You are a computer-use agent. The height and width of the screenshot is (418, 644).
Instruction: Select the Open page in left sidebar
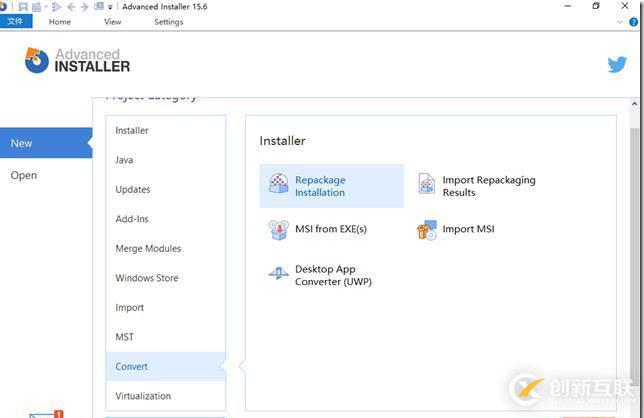(24, 175)
